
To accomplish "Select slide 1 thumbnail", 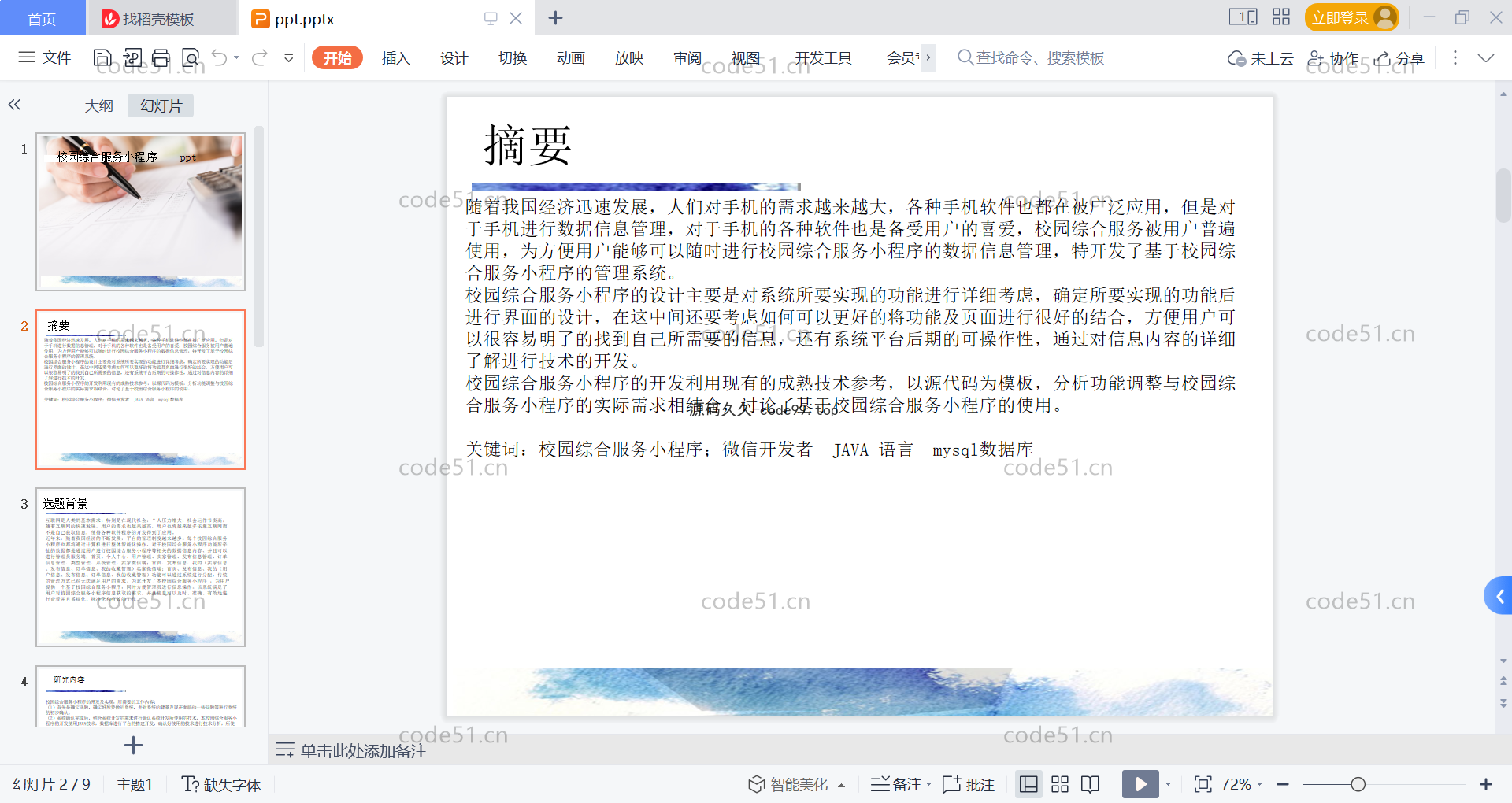I will coord(140,211).
